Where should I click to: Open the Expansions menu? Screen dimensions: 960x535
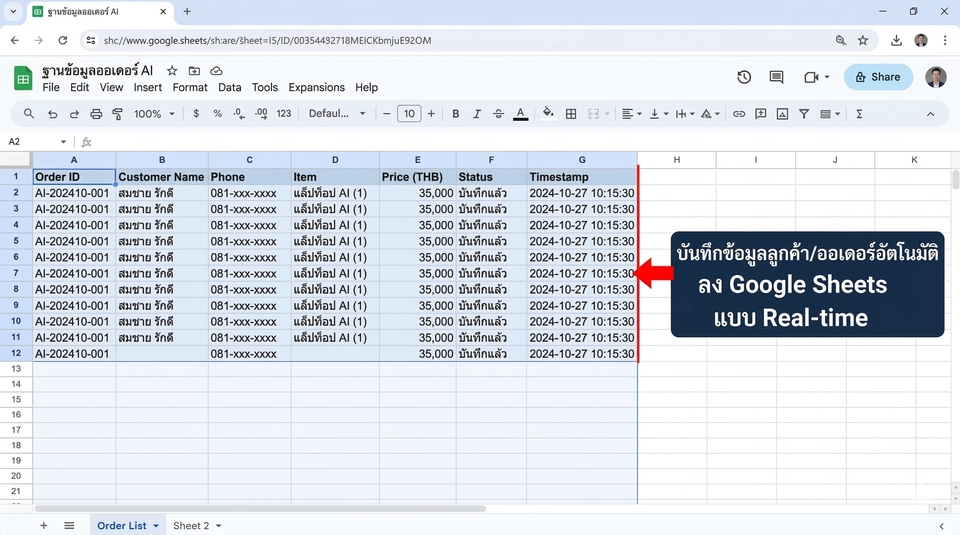317,88
